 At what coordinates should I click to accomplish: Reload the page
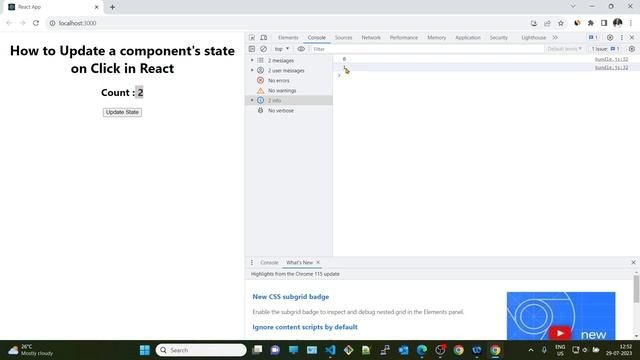pyautogui.click(x=36, y=23)
